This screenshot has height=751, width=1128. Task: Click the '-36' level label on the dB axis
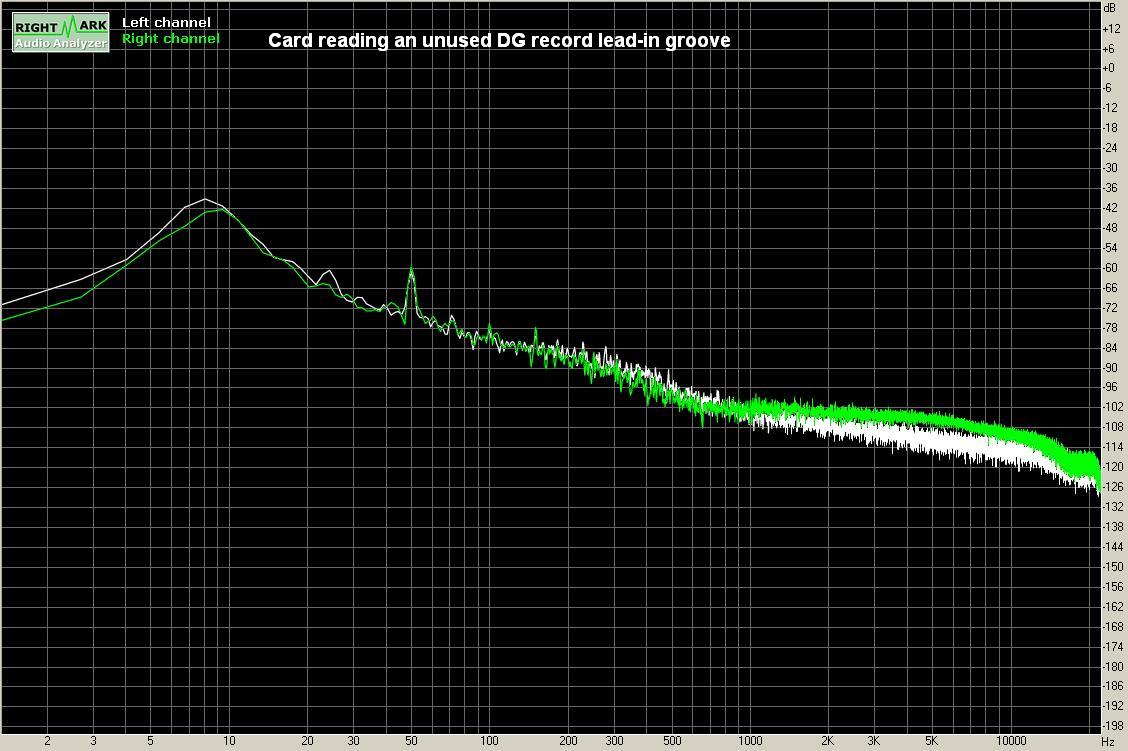coord(1111,188)
